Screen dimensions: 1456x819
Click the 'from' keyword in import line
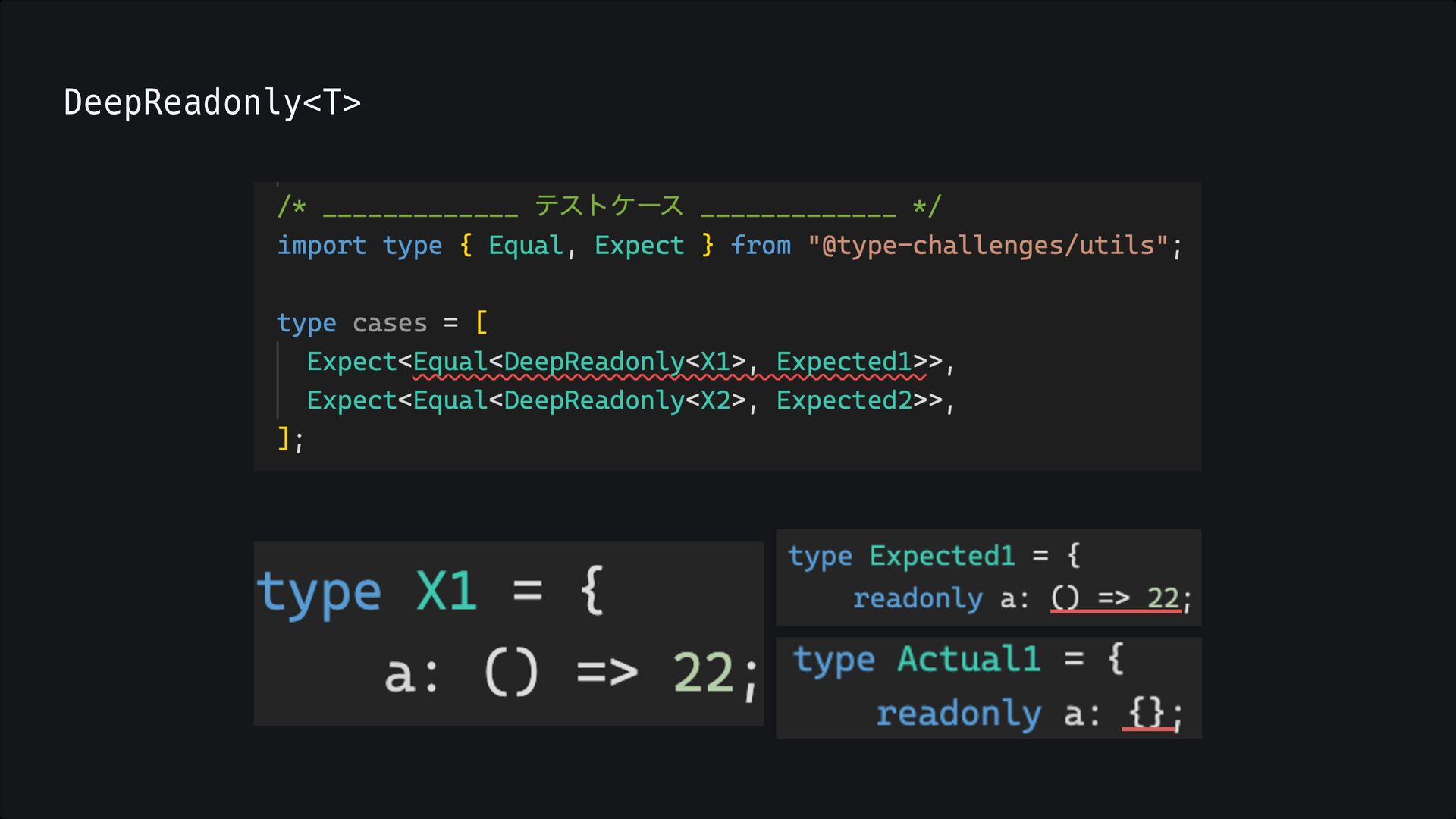(761, 246)
